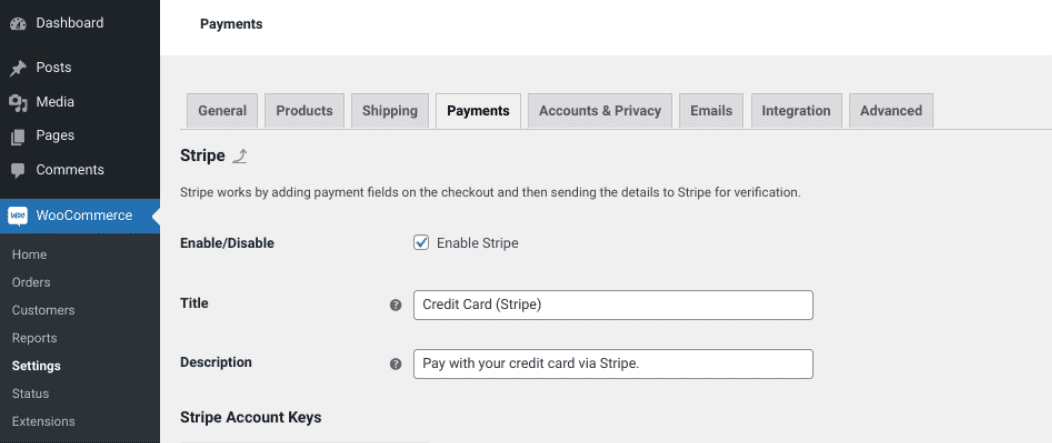The width and height of the screenshot is (1052, 443).
Task: Click the Title field with Credit Card (Stripe)
Action: [x=613, y=305]
